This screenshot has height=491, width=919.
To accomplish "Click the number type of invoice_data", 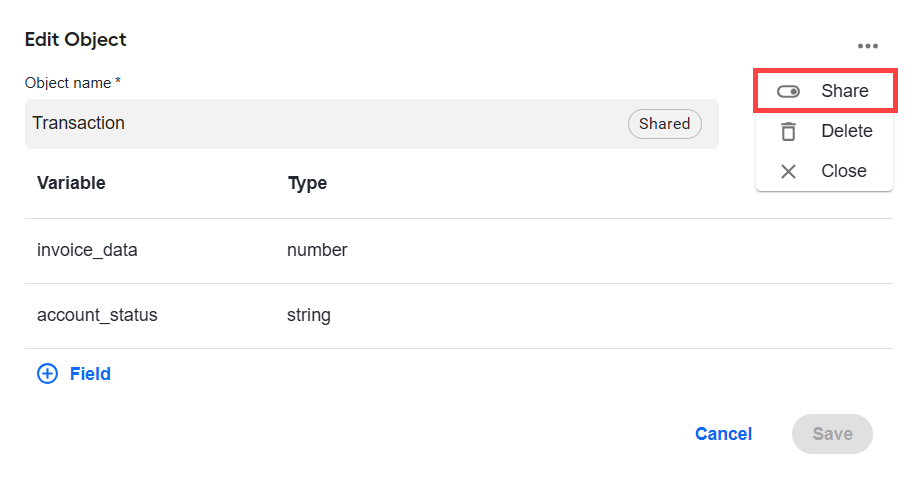I will click(x=317, y=250).
